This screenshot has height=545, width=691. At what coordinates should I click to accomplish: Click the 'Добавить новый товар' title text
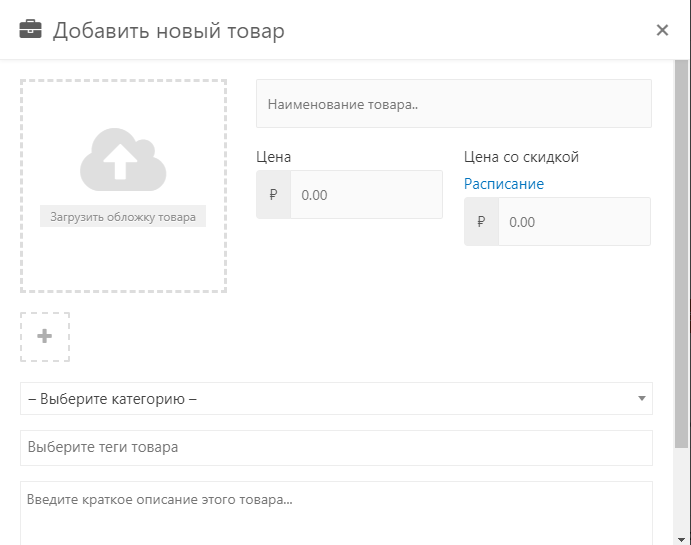[x=169, y=31]
